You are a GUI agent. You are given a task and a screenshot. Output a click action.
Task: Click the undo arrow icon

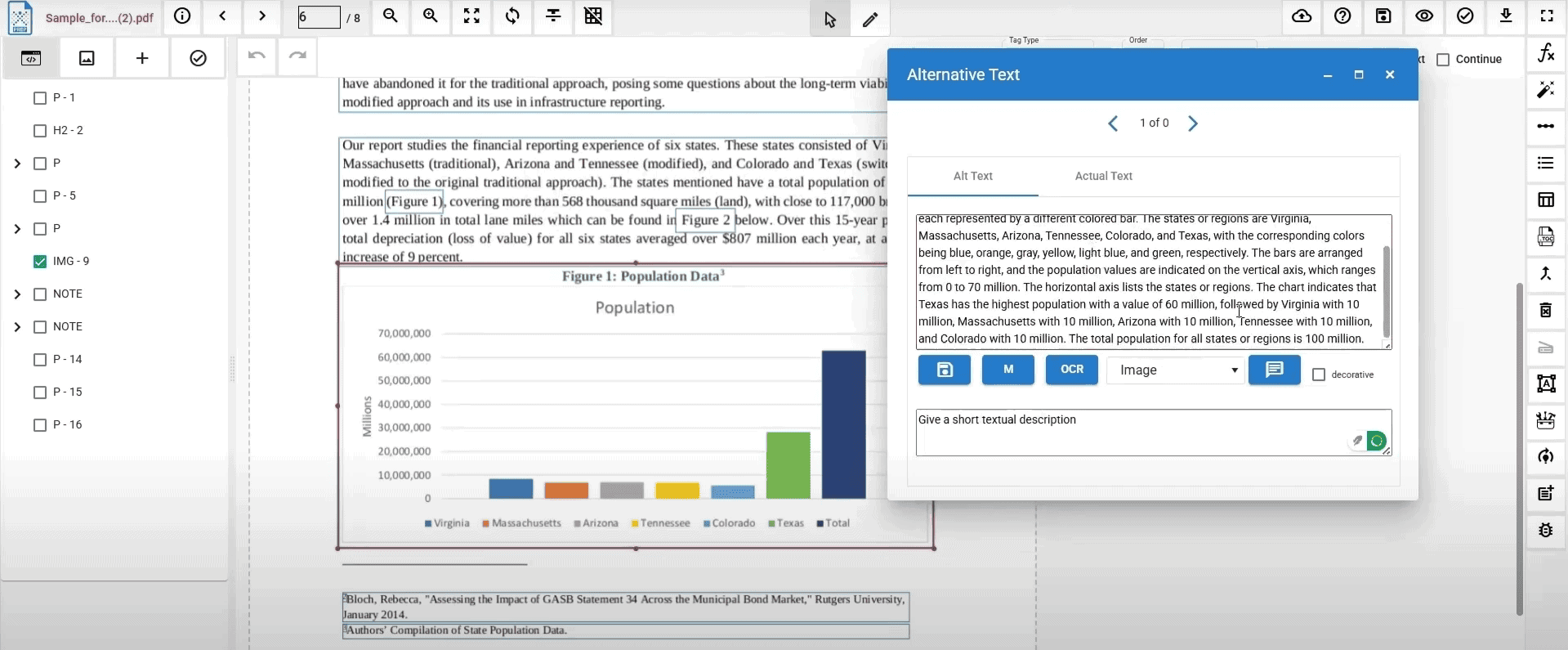point(257,56)
